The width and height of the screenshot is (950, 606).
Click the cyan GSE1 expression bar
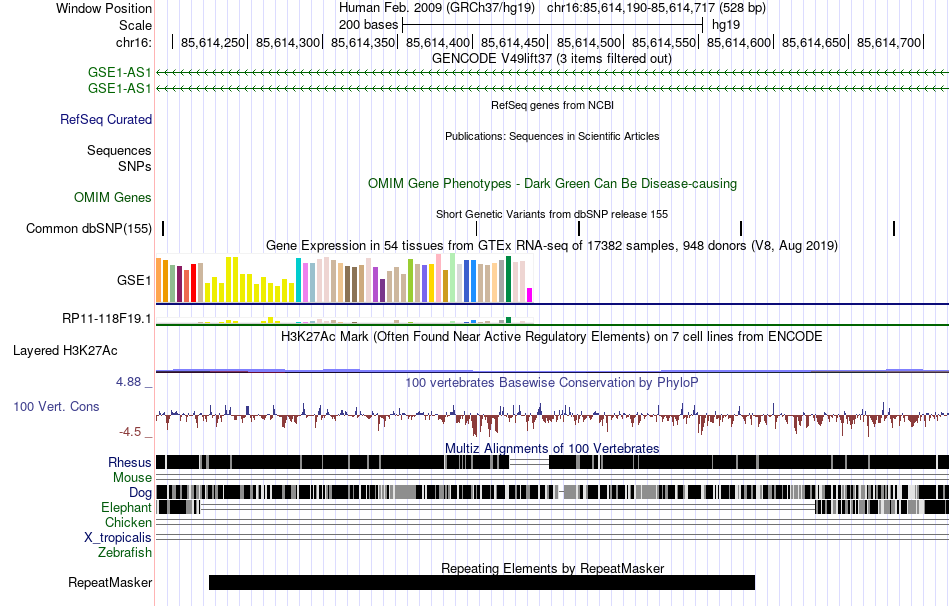298,280
